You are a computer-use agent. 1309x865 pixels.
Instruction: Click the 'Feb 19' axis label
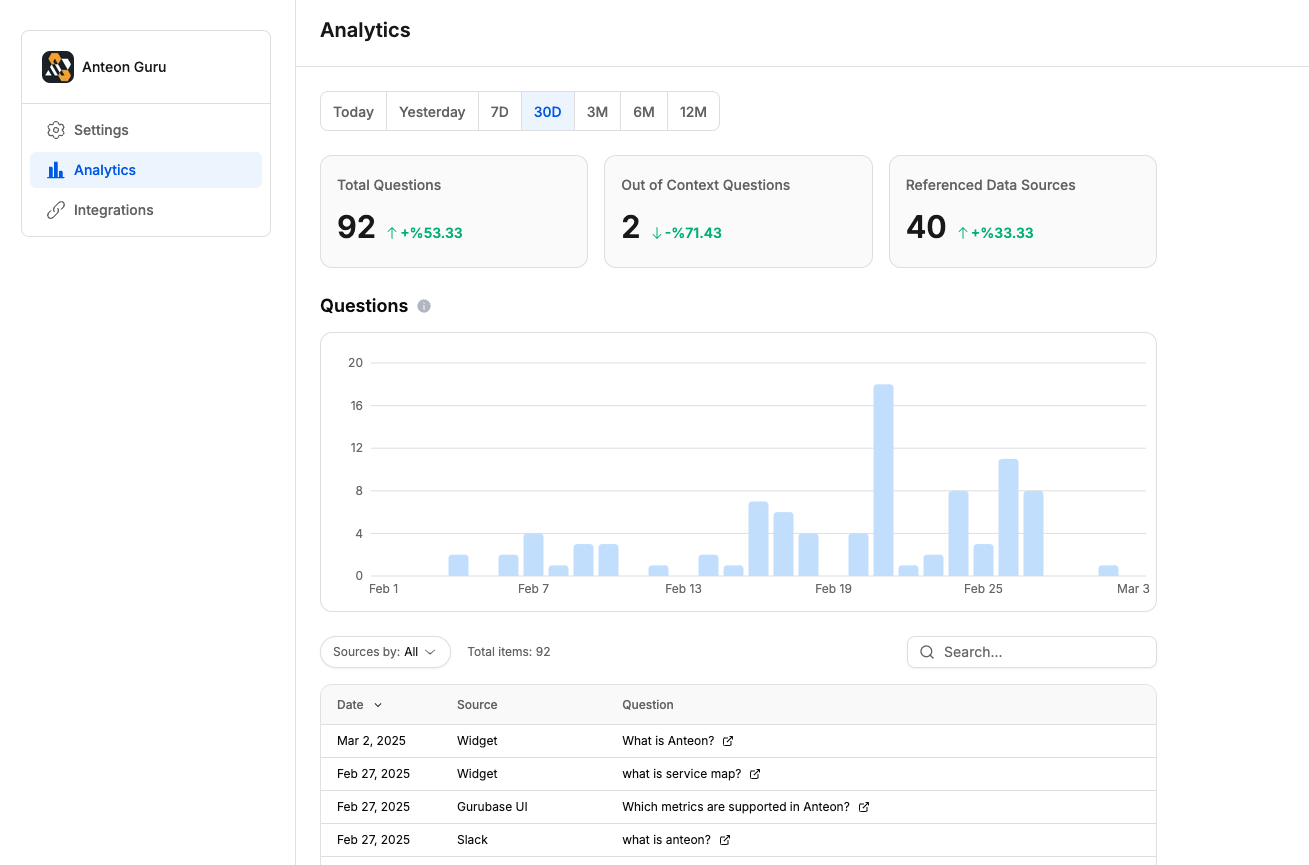click(833, 589)
